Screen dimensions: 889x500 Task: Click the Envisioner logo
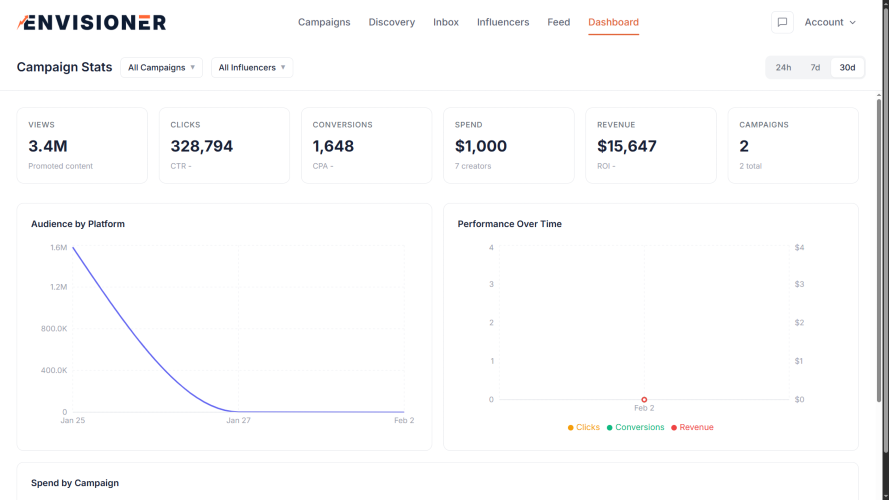[92, 22]
